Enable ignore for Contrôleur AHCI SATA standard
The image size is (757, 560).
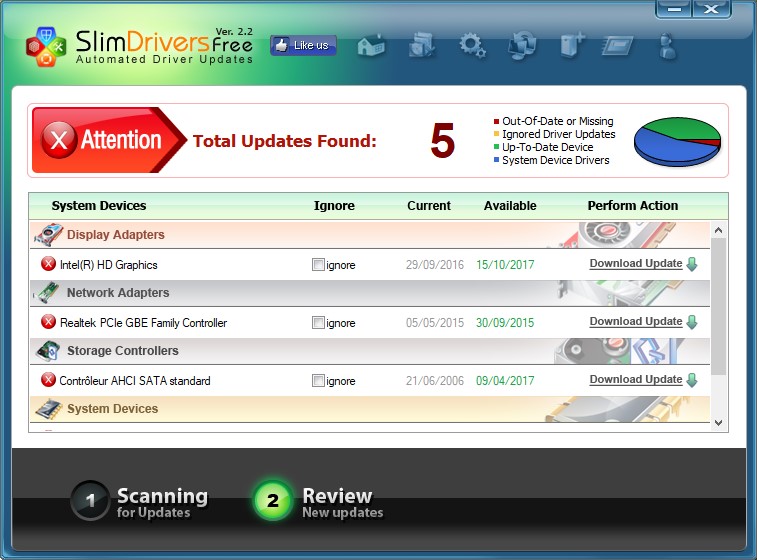pos(318,381)
